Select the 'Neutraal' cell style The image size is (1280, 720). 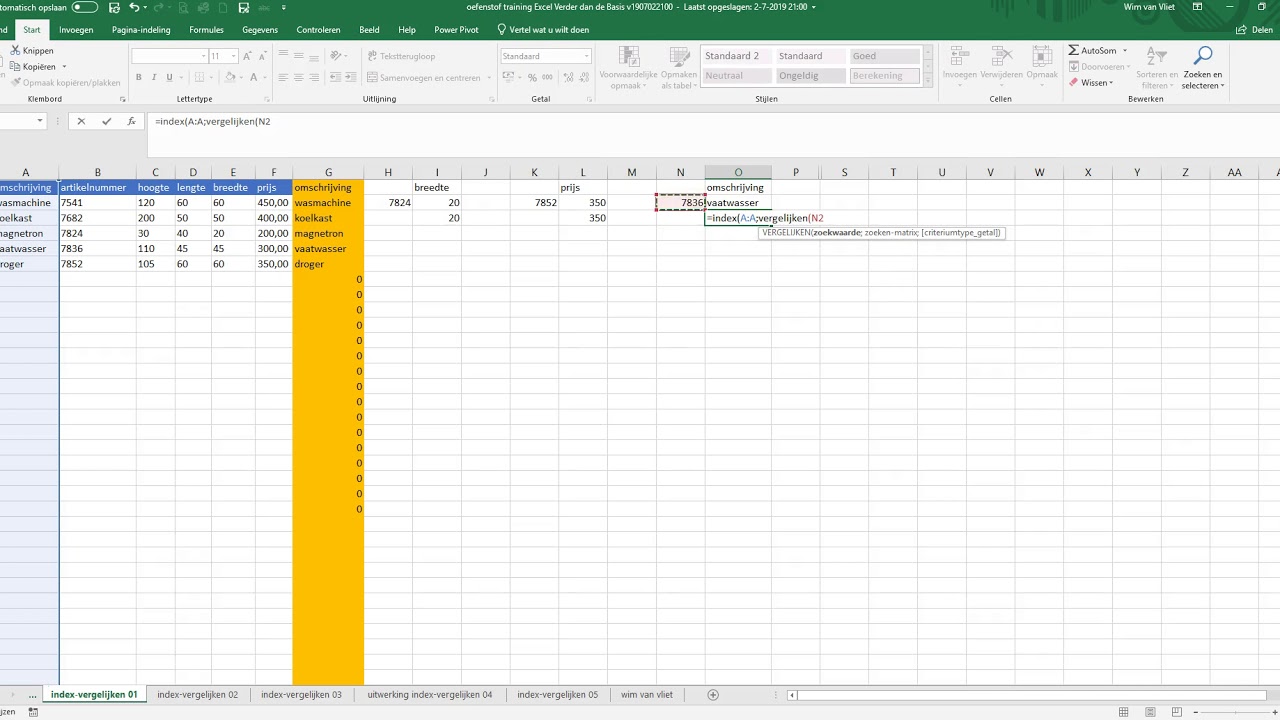(x=737, y=75)
